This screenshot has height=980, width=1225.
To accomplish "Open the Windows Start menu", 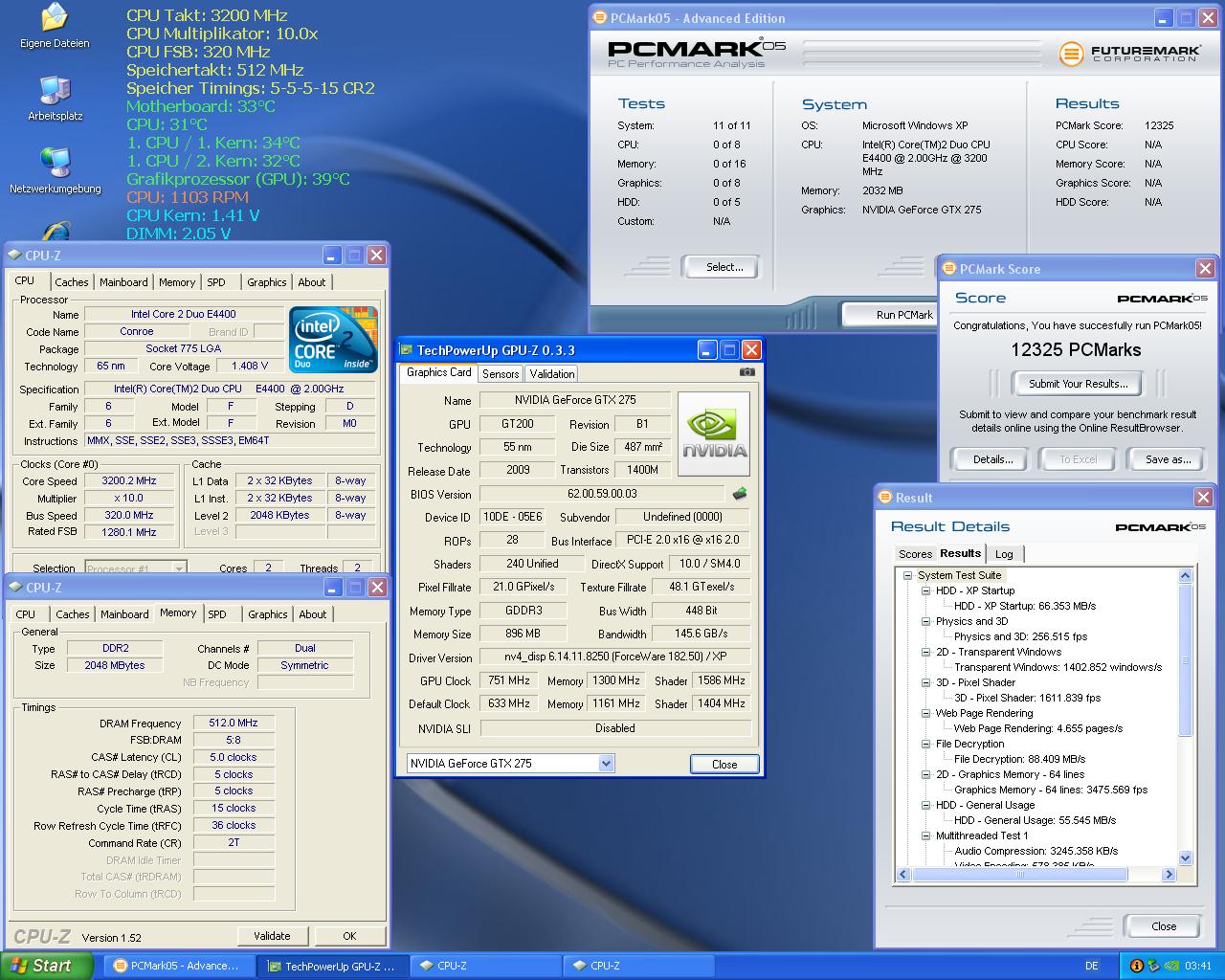I will click(x=47, y=966).
